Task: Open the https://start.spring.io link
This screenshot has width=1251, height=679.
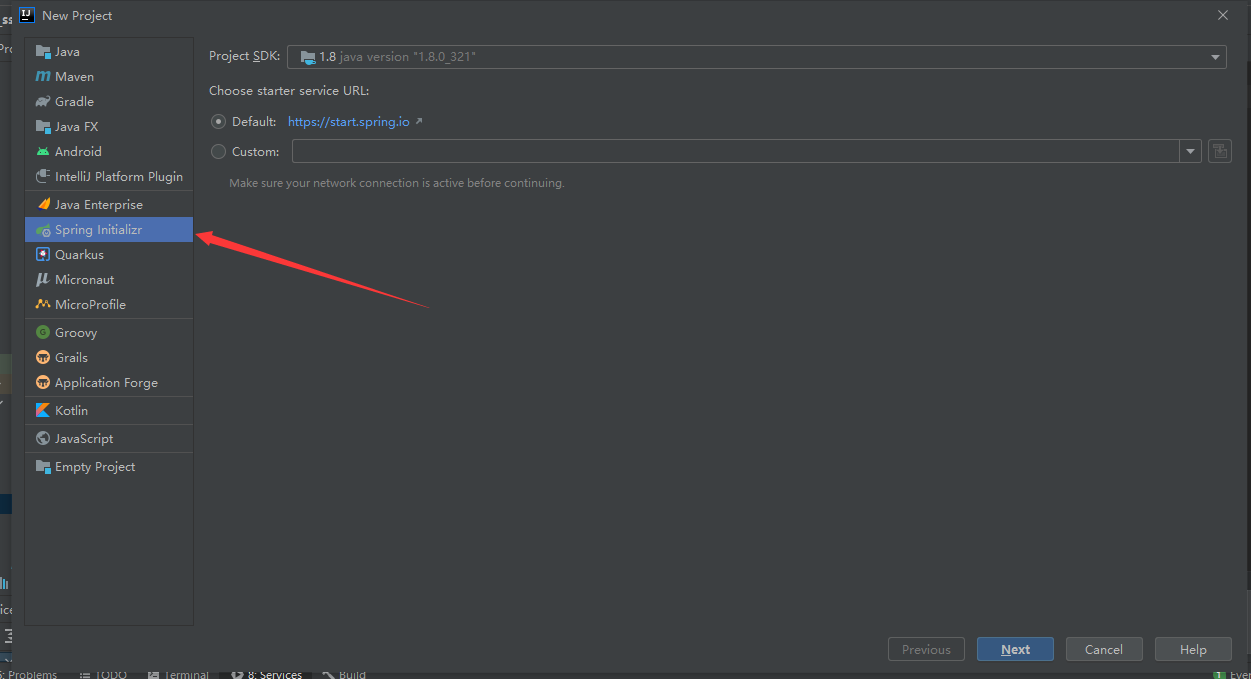Action: pos(349,122)
